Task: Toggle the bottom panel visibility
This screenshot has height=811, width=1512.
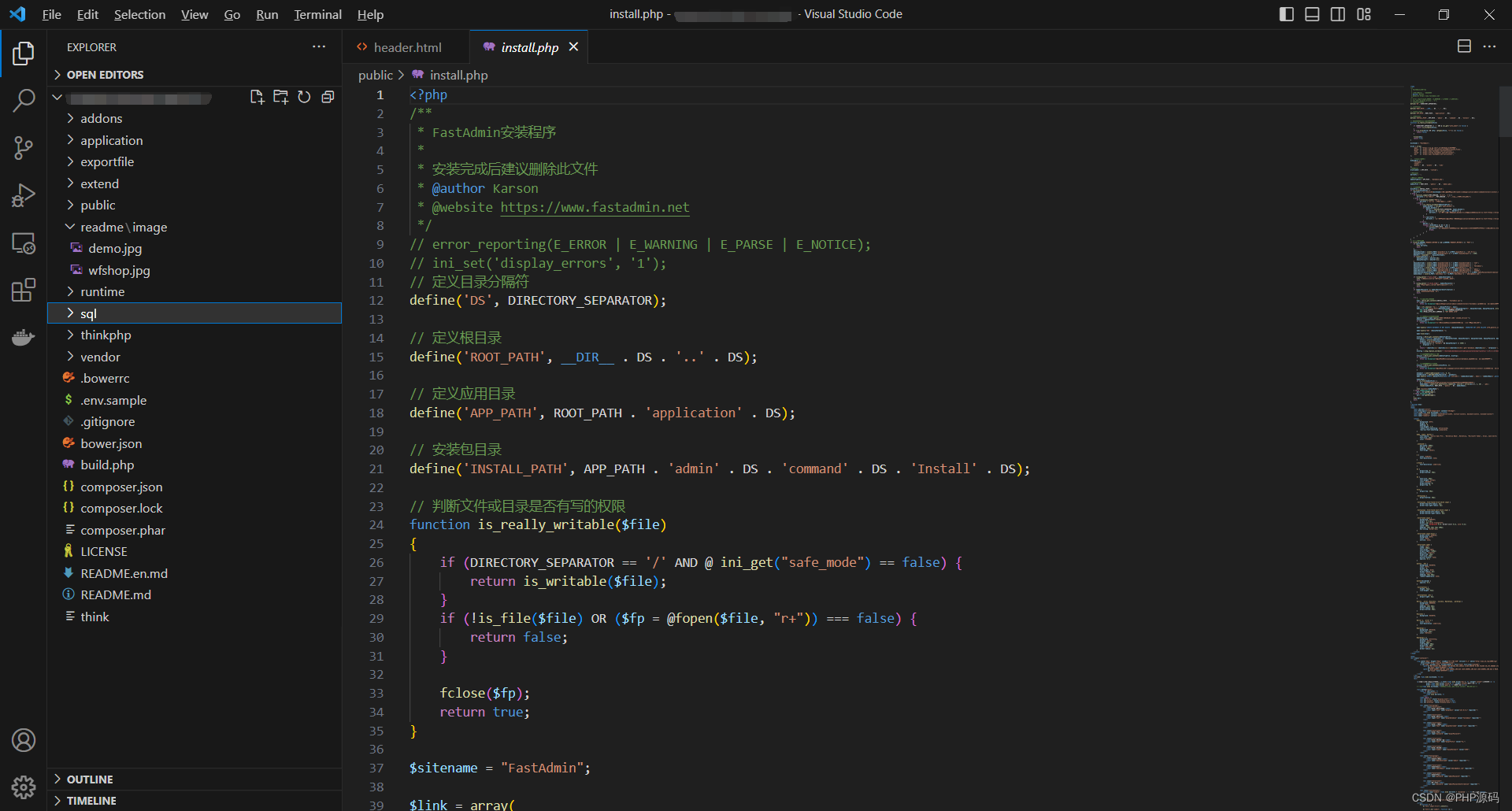Action: 1312,14
